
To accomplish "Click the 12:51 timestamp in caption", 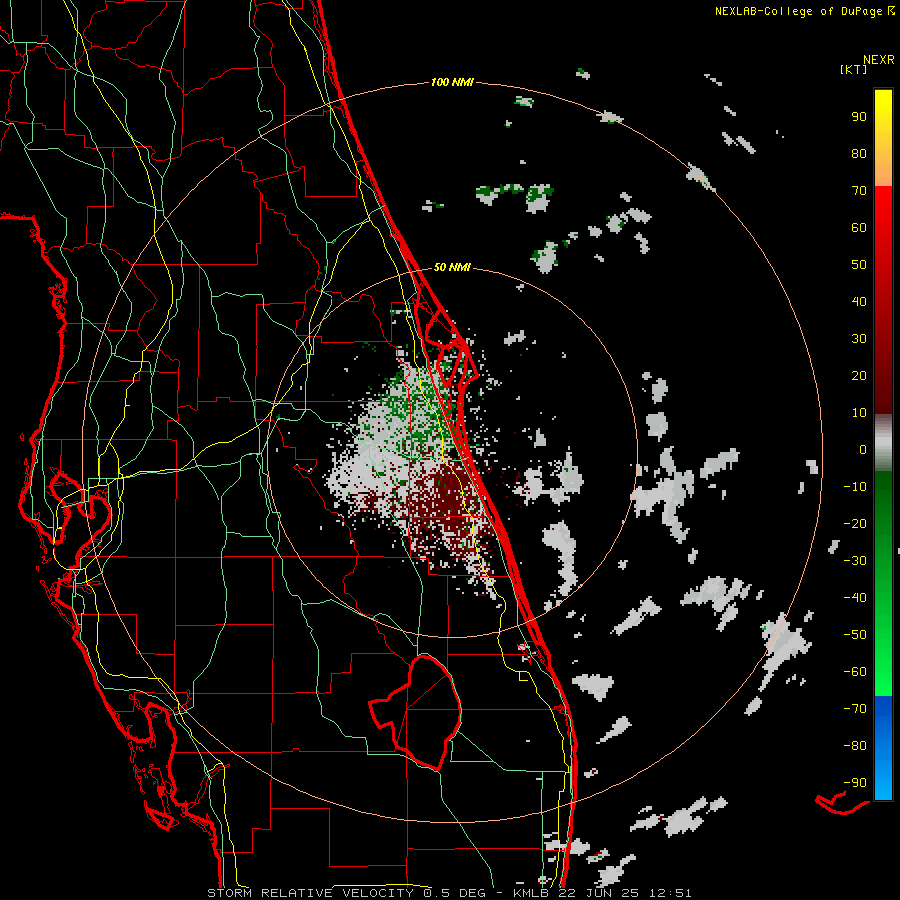I will click(670, 893).
